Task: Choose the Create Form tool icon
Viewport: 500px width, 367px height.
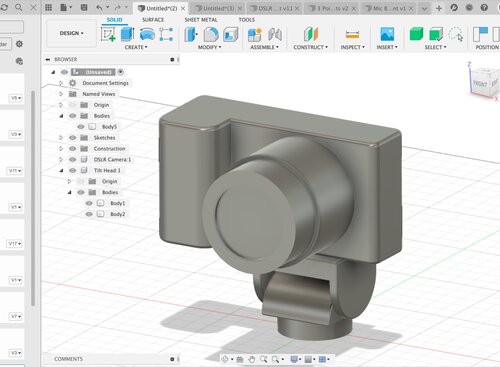Action: (147, 34)
